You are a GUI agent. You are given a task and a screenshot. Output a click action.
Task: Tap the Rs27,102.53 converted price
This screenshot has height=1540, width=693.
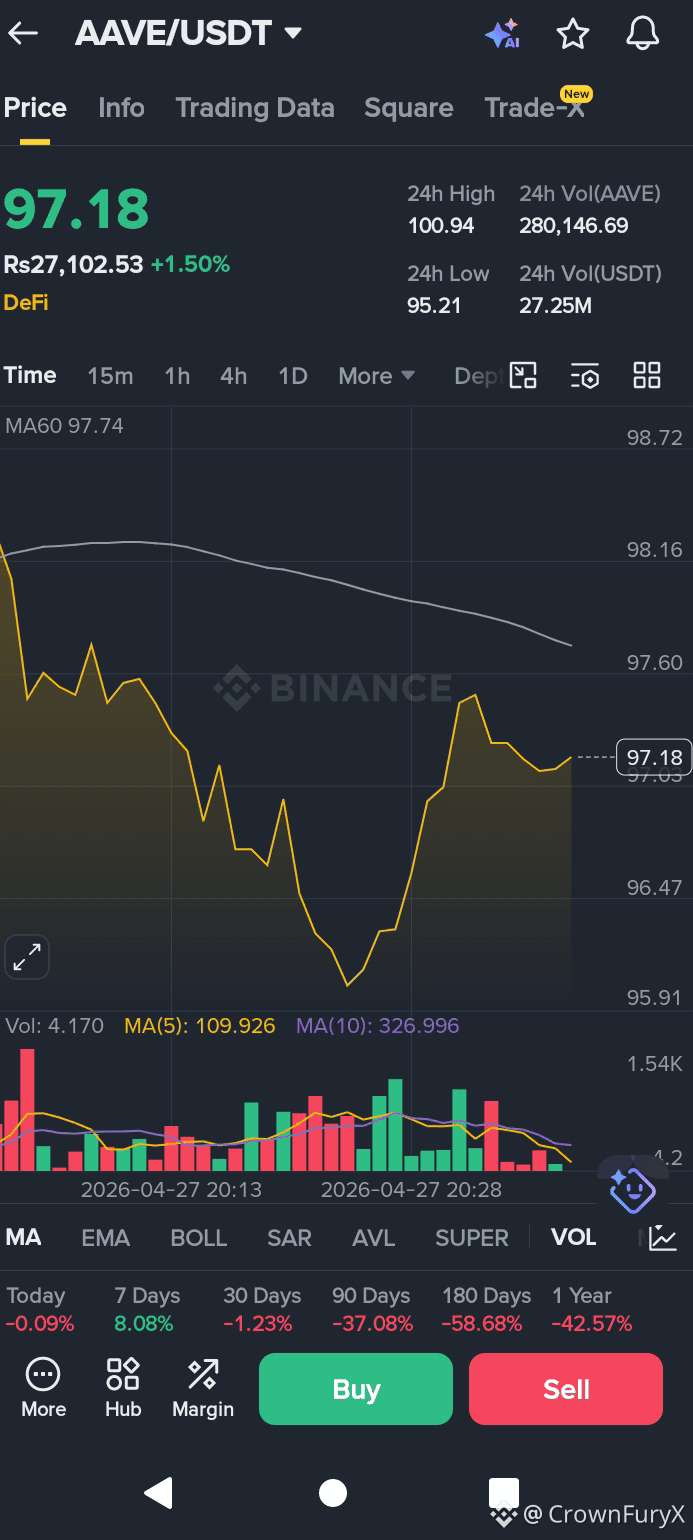tap(73, 265)
